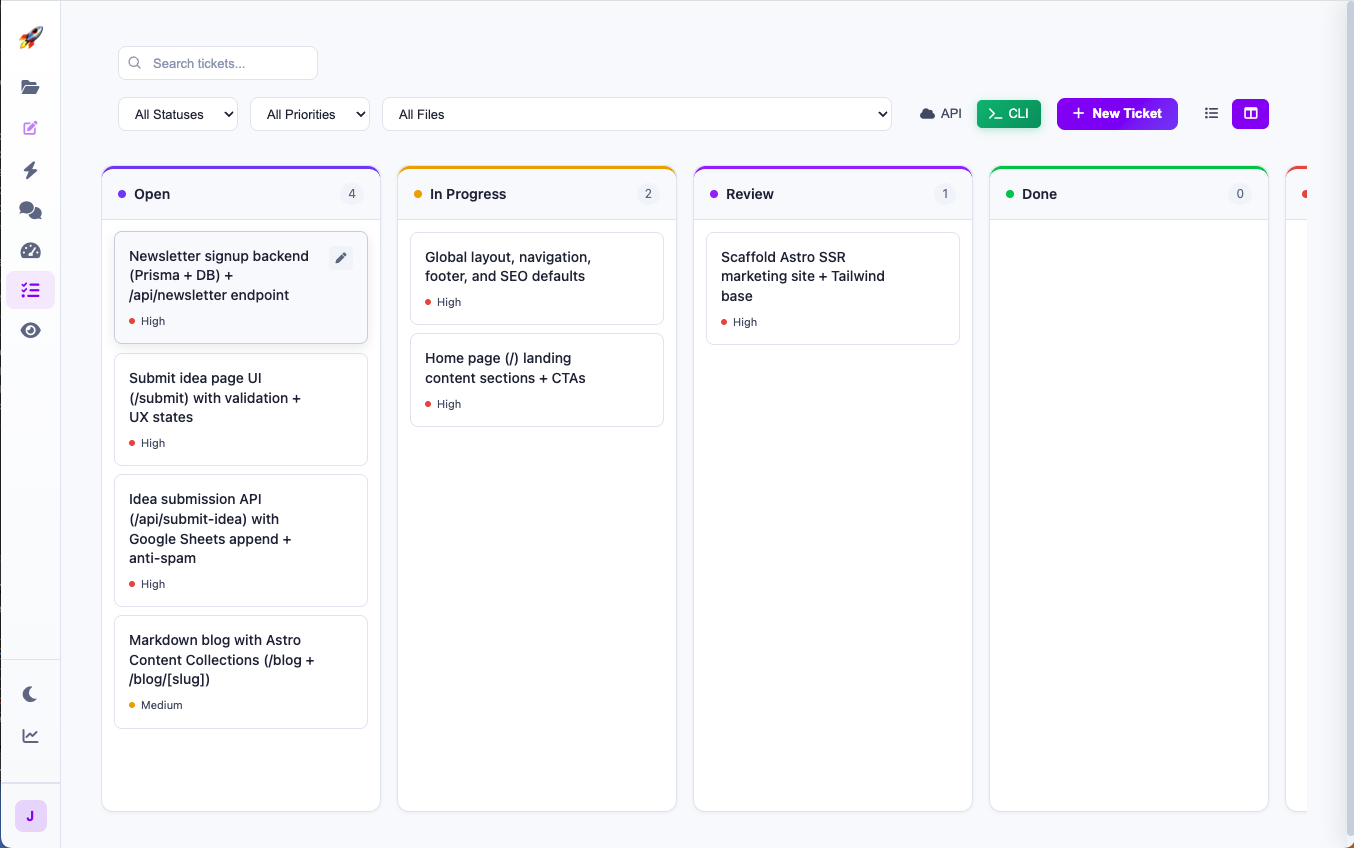Viewport: 1354px width, 848px height.
Task: Create a ticket with the New Ticket button
Action: click(x=1117, y=113)
